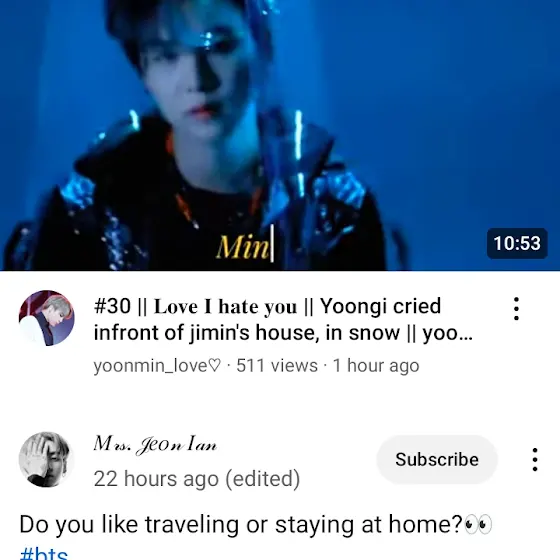560x560 pixels.
Task: Click the '22 hours ago (edited)' timestamp
Action: 197,479
